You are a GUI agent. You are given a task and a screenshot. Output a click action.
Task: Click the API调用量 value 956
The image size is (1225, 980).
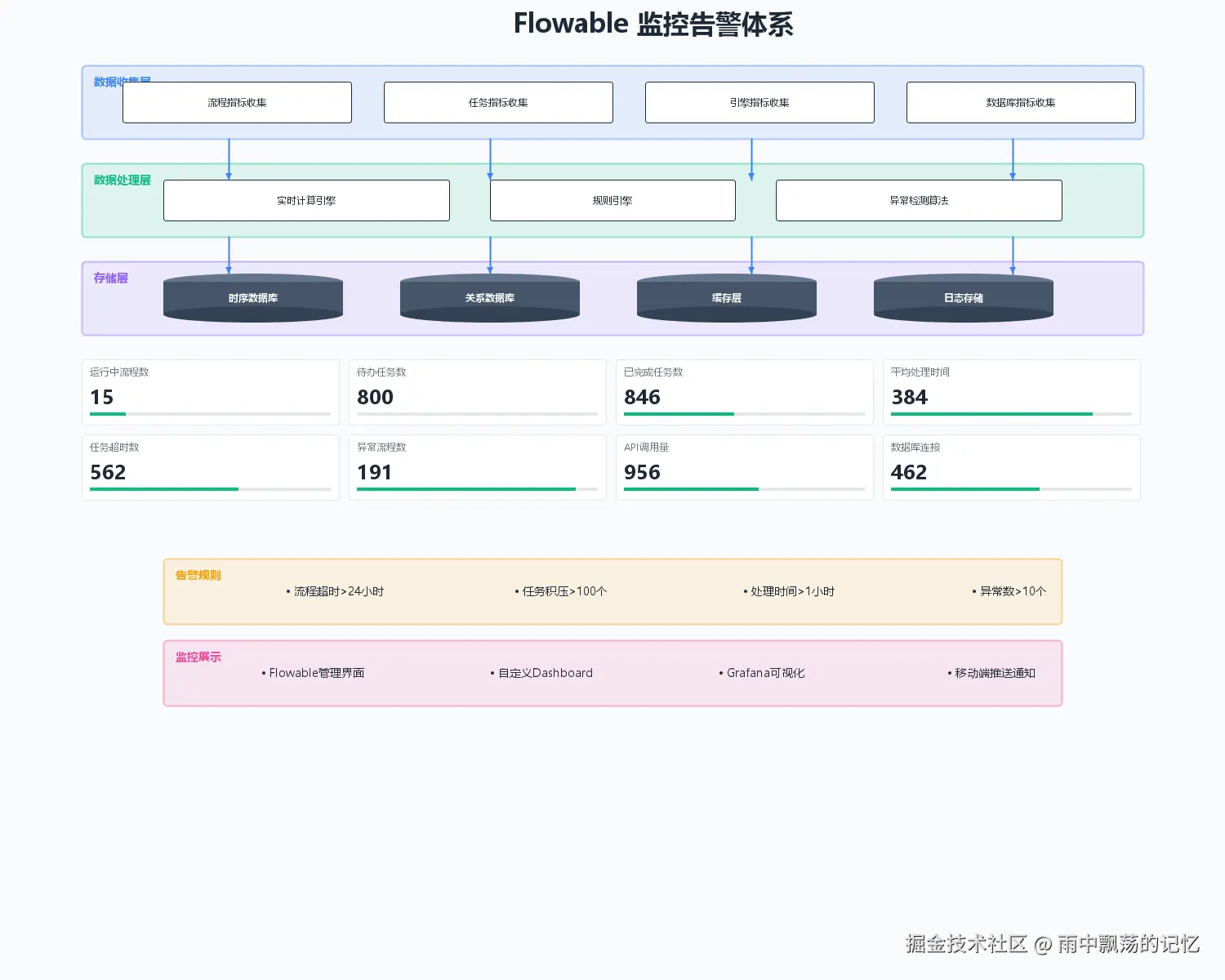(642, 472)
